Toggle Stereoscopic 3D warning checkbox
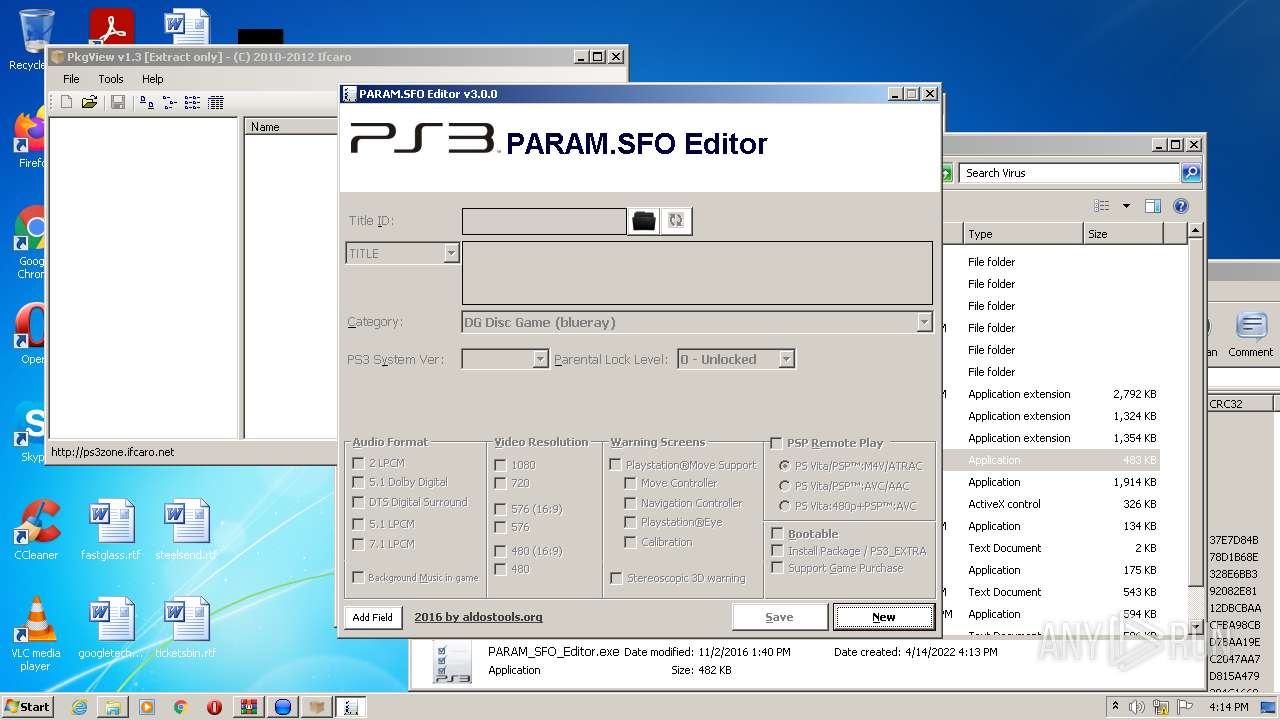Image resolution: width=1280 pixels, height=720 pixels. pyautogui.click(x=616, y=578)
